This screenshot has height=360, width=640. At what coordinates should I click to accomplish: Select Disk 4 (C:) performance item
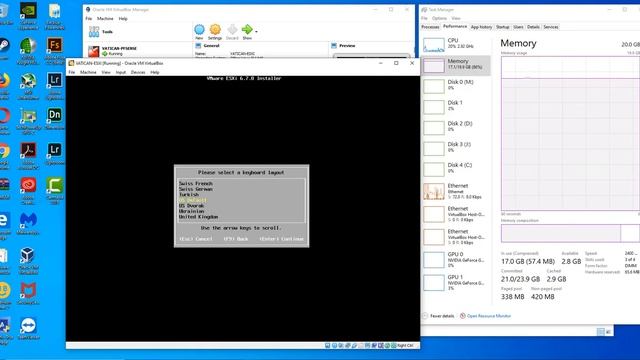coord(456,169)
